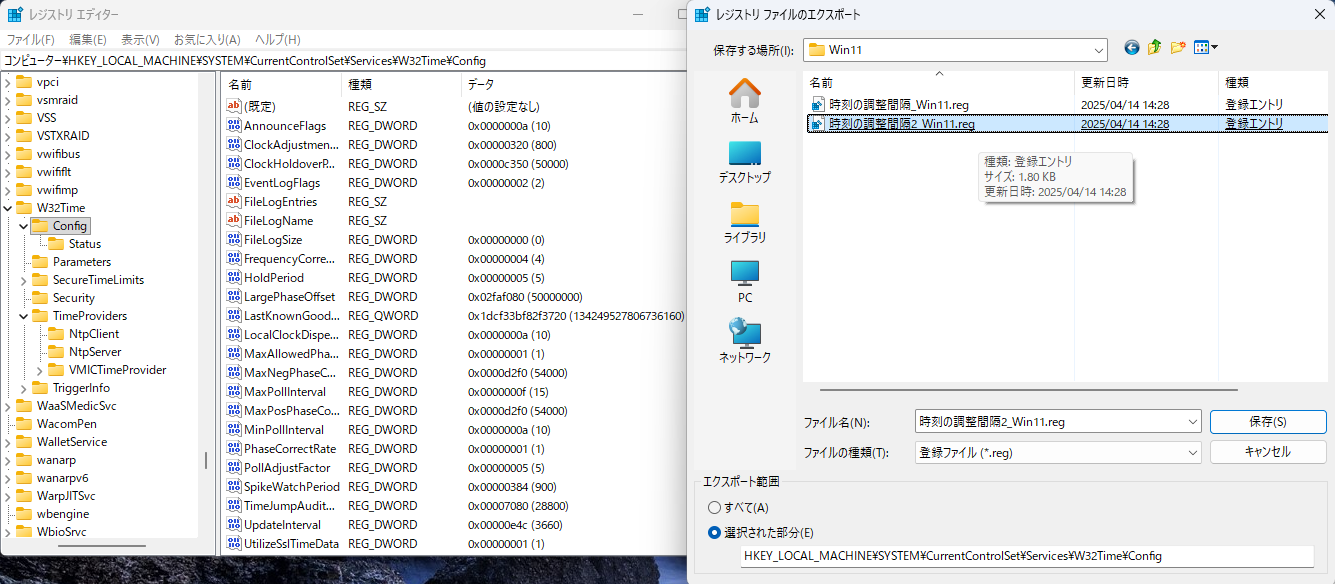Click the Config folder icon in the registry tree

[40, 226]
